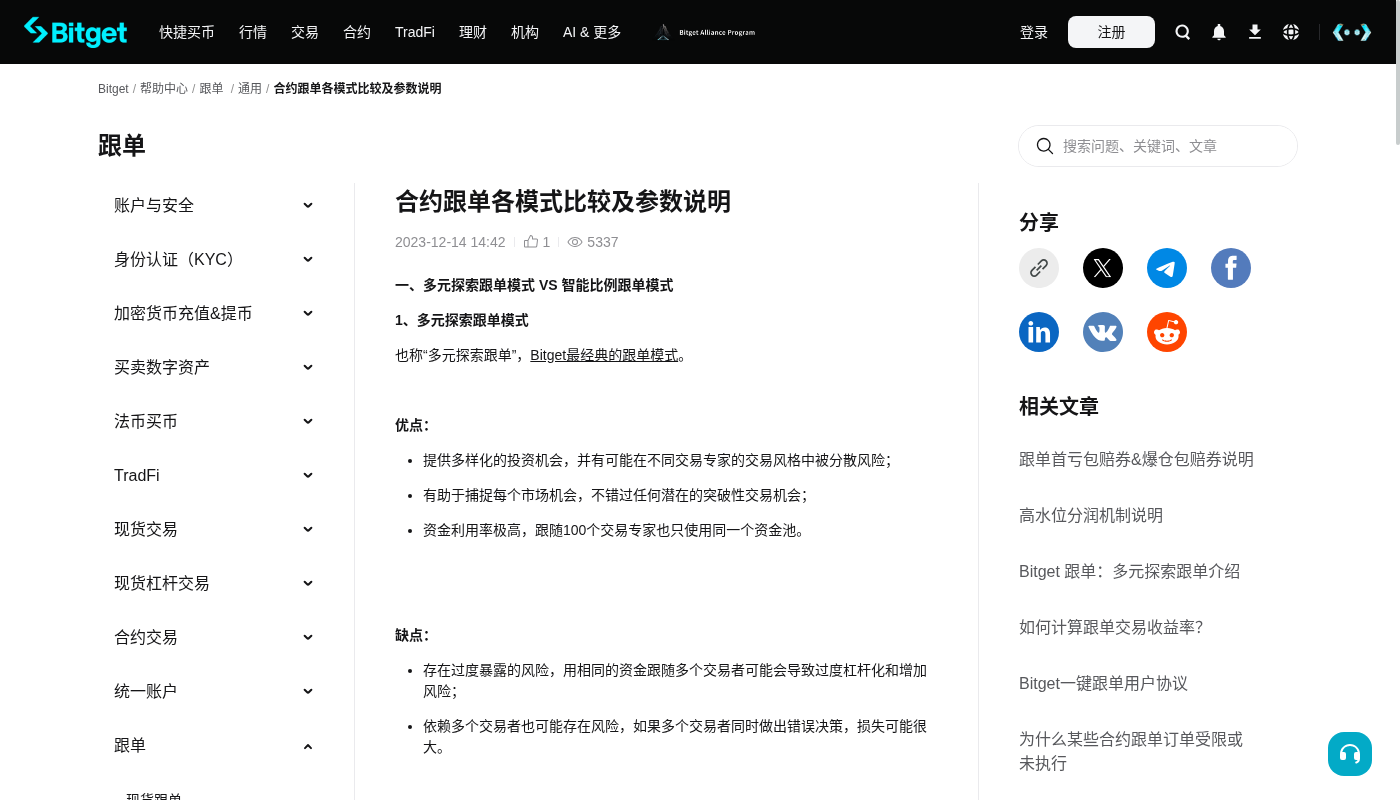Image resolution: width=1400 pixels, height=800 pixels.
Task: Go to 通用 breadcrumb link
Action: tap(250, 89)
